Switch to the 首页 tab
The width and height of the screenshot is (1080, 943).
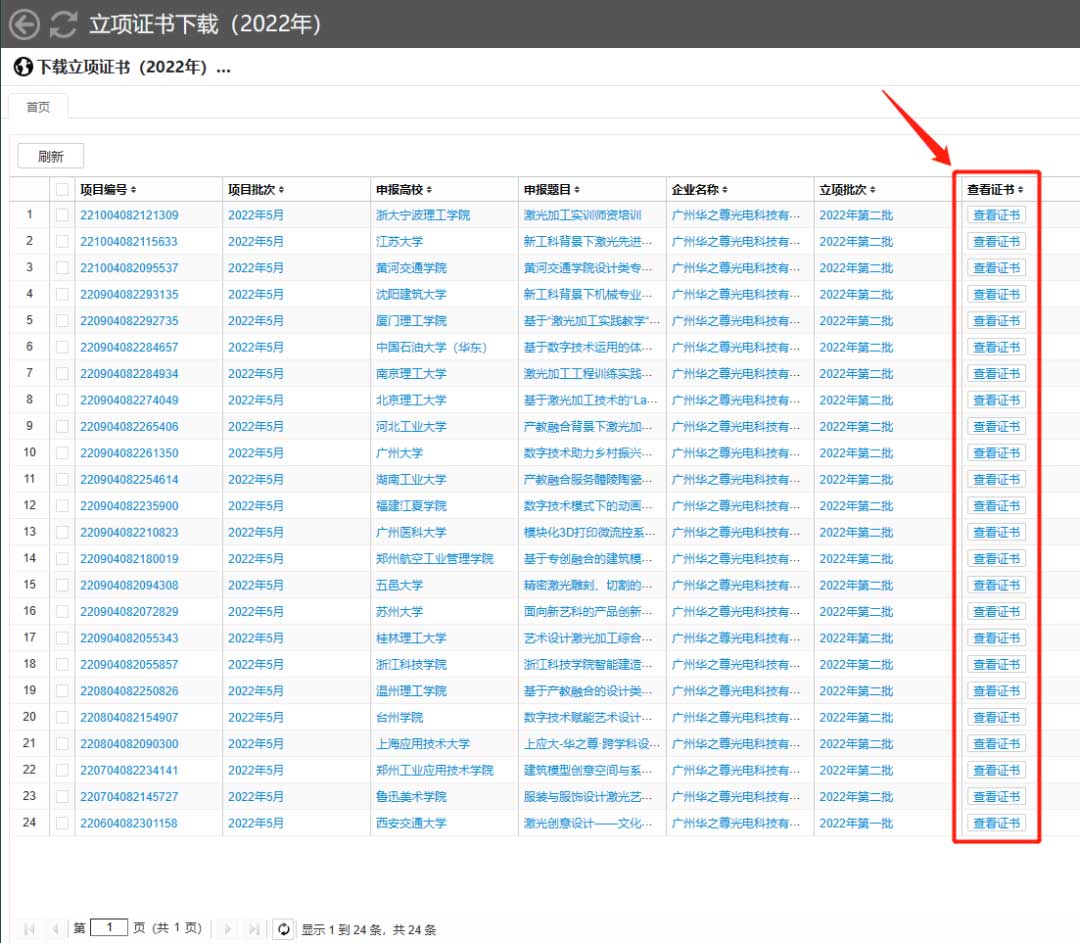point(38,107)
